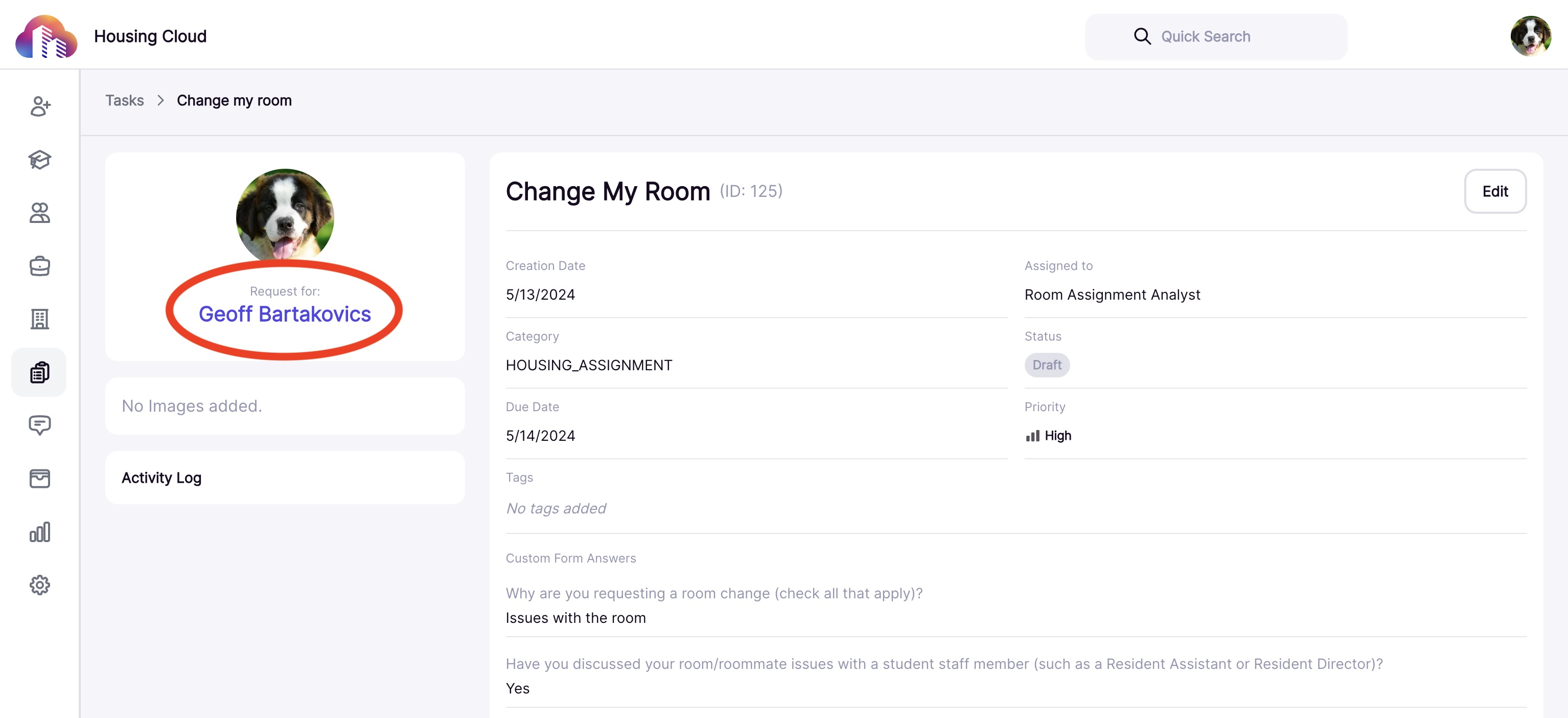Click the Edit button

[1495, 191]
